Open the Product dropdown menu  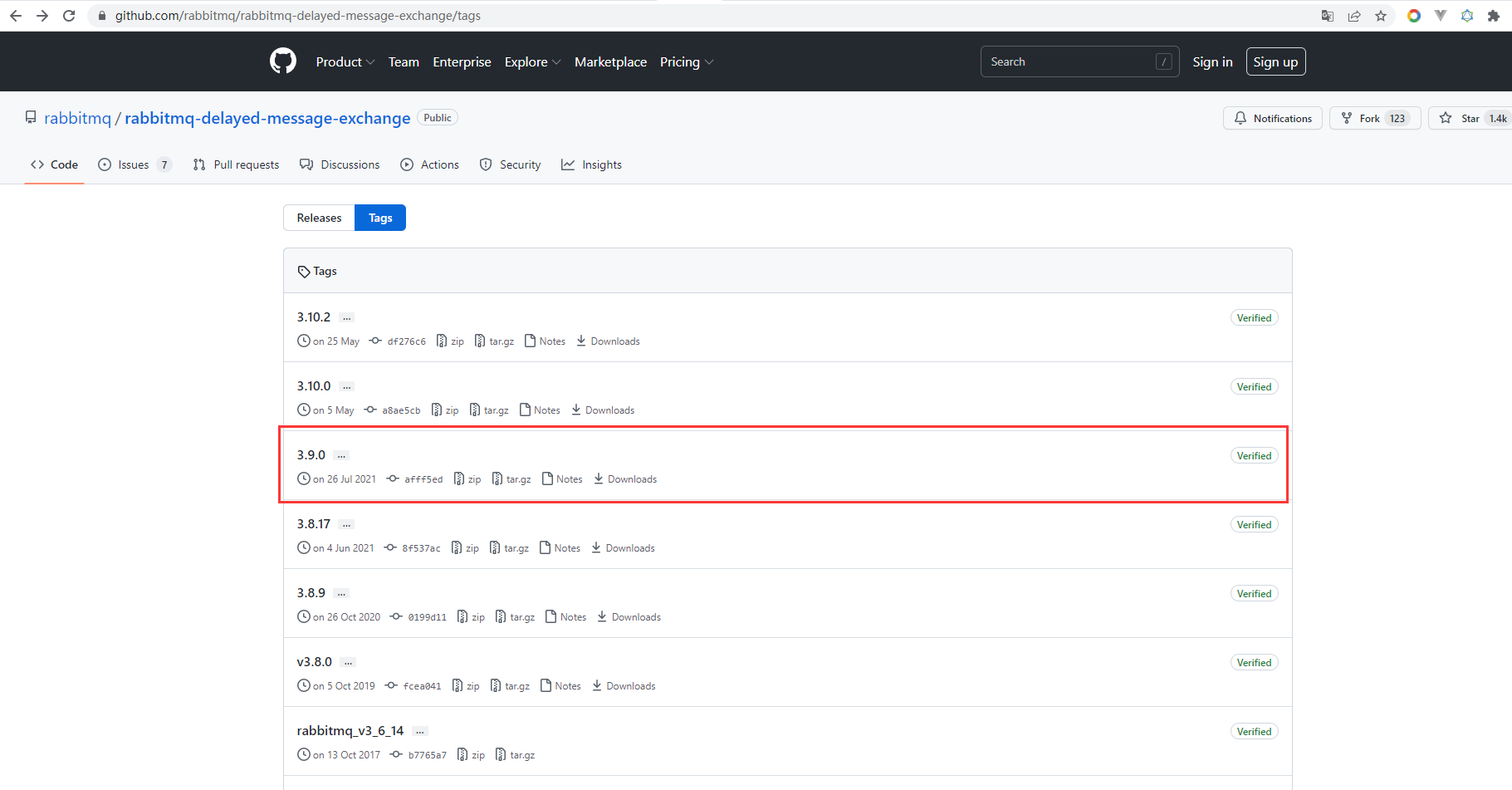pyautogui.click(x=345, y=62)
